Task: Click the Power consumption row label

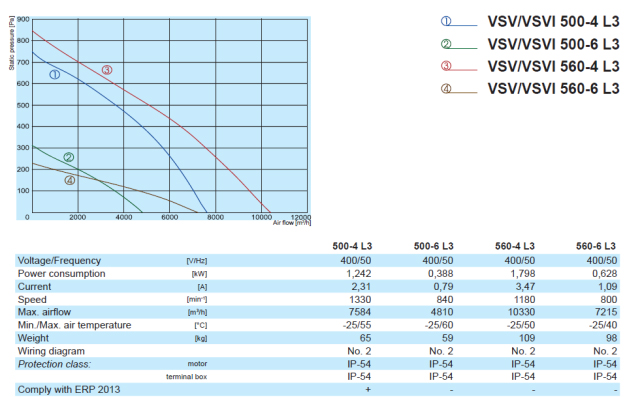Action: [x=62, y=274]
